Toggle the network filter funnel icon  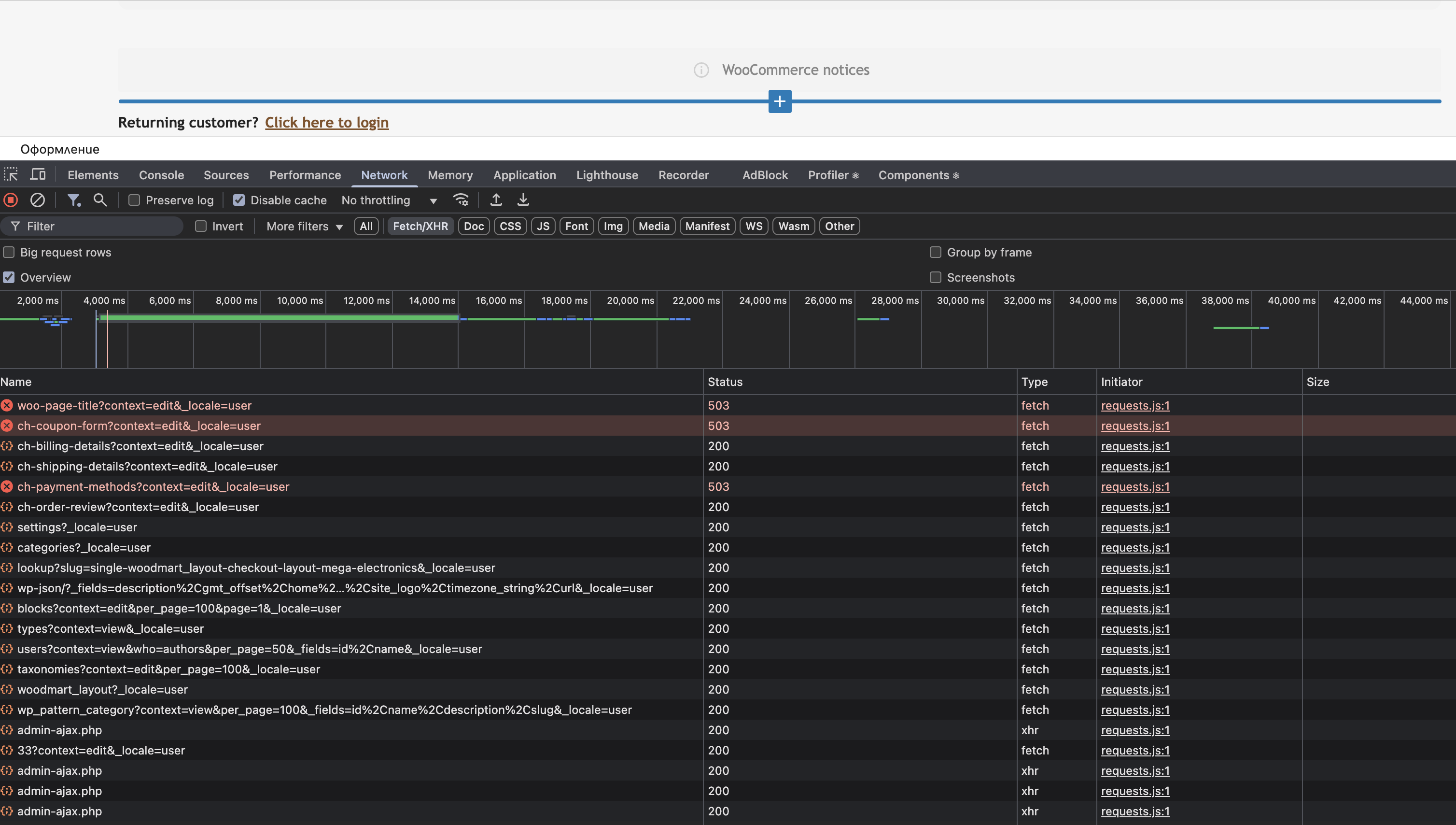point(74,200)
